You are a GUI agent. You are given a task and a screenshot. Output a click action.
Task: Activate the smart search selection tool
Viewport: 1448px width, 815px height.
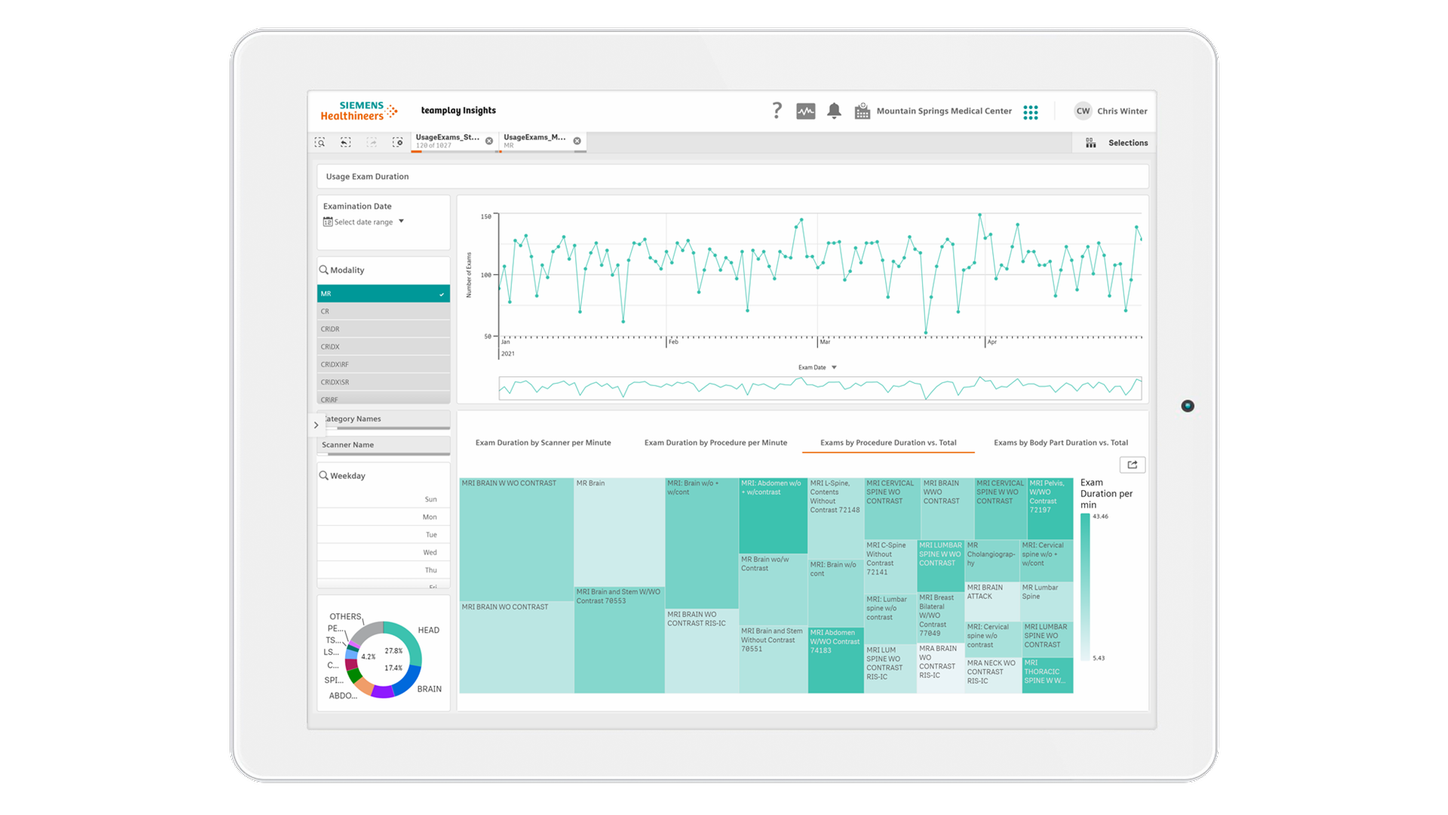tap(321, 143)
